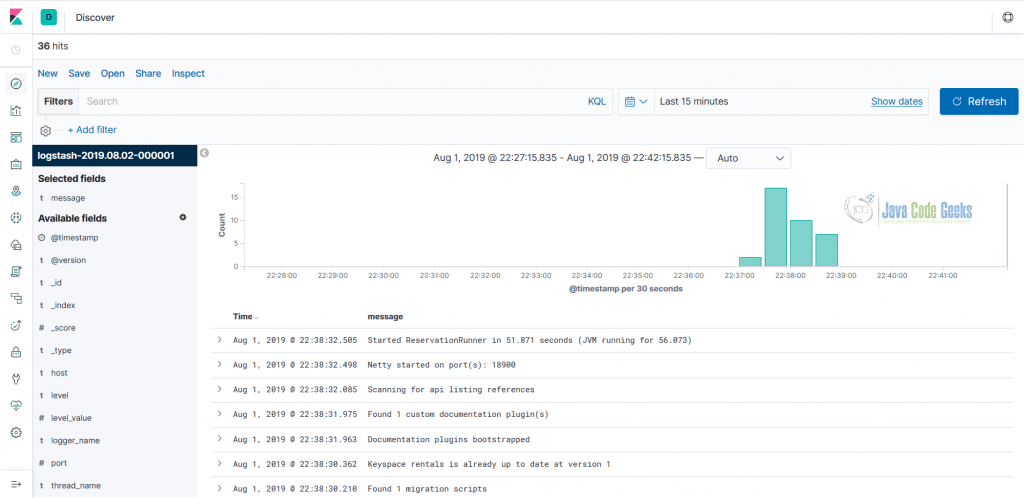
Task: Open Available fields settings gear
Action: pos(183,217)
